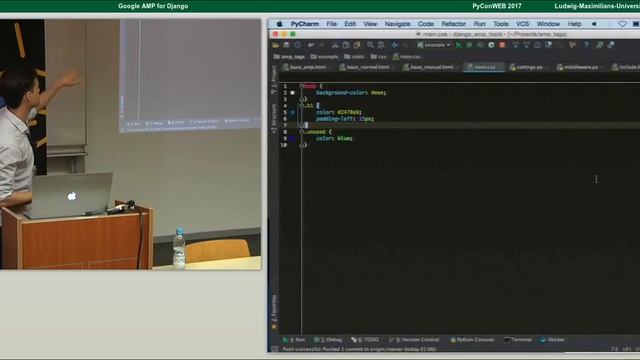Collapse the .unused rule fold marker
Viewport: 640px width, 360px height.
tap(301, 132)
